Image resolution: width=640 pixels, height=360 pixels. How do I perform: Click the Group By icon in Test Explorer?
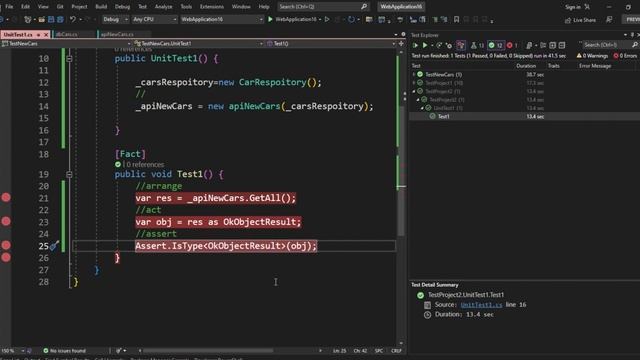pyautogui.click(x=543, y=45)
